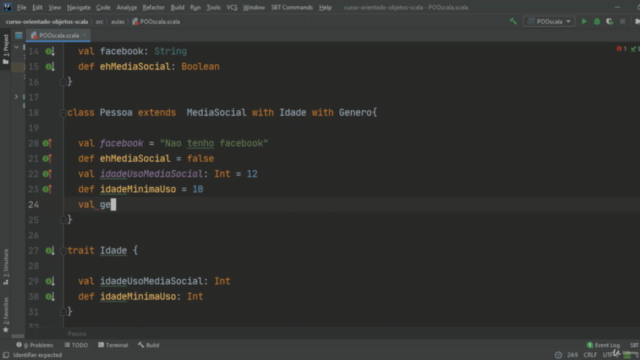The width and height of the screenshot is (640, 360).
Task: Open the Window menu
Action: pos(254,7)
